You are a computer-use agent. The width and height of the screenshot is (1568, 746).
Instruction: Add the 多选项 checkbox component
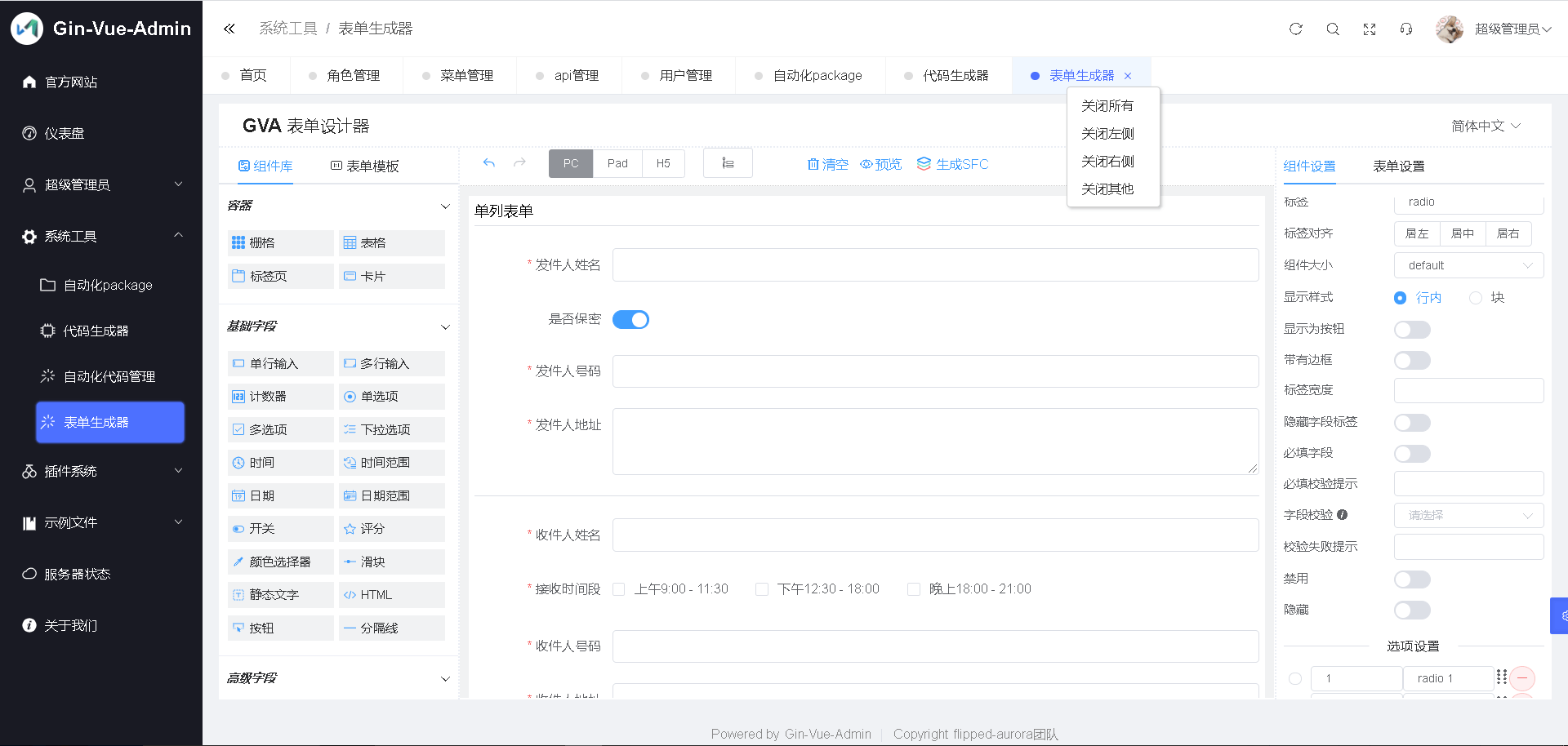(x=280, y=429)
